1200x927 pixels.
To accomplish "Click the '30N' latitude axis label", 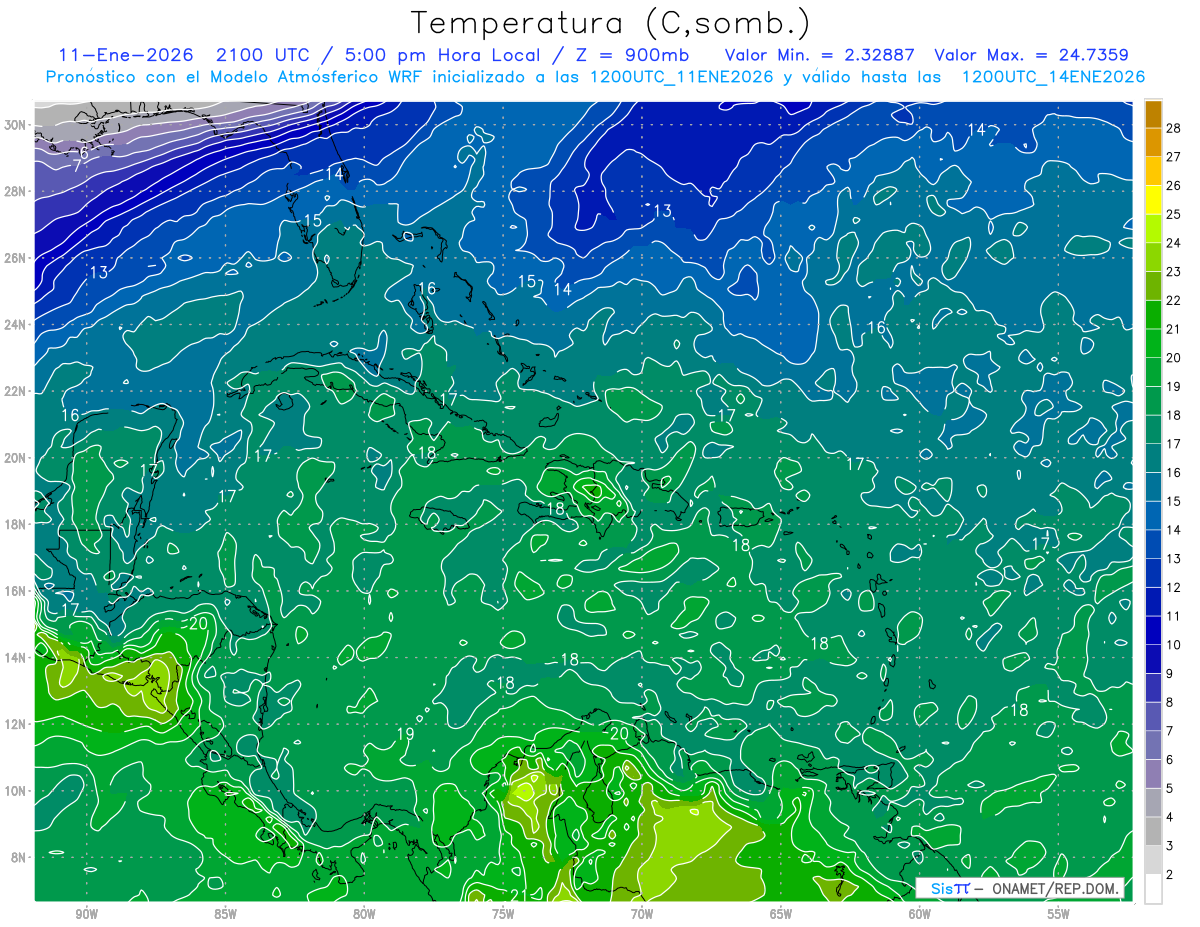I will 17,124.
